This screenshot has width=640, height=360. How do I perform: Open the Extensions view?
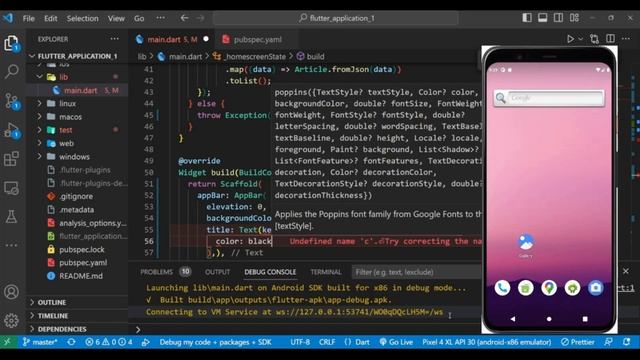(x=11, y=159)
